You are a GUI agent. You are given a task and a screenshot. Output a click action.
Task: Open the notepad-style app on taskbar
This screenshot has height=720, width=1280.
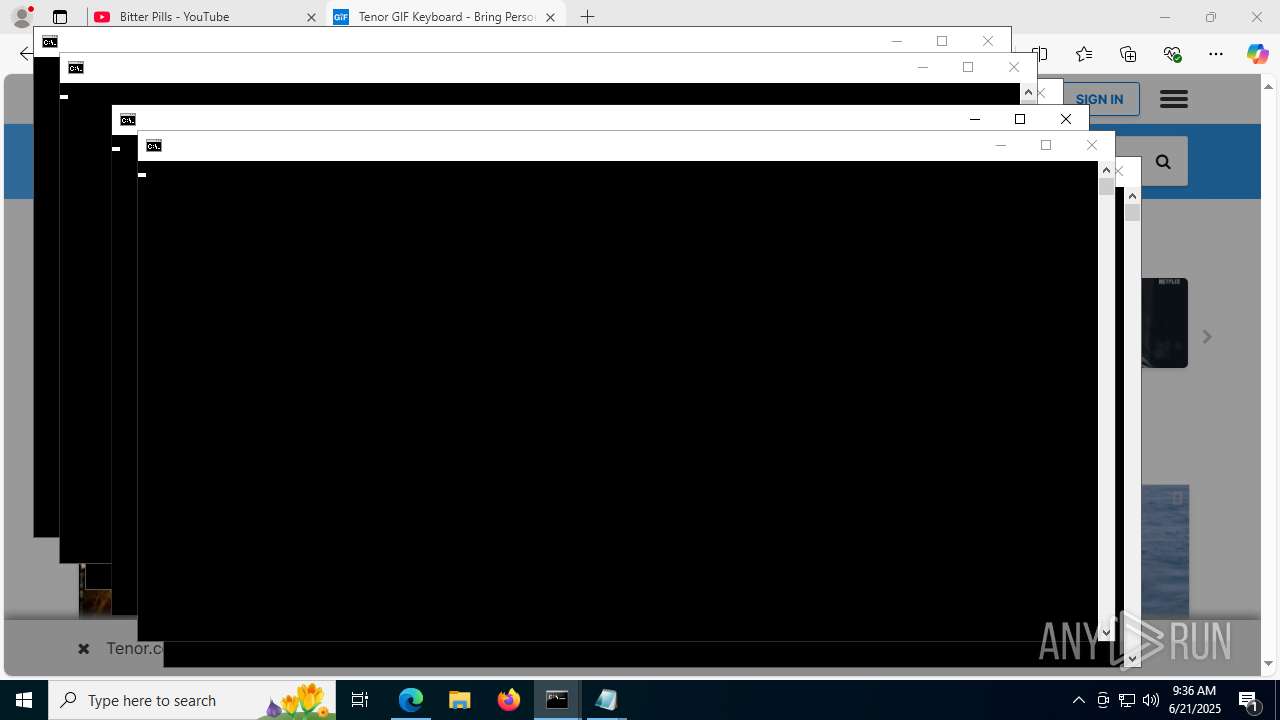click(606, 700)
